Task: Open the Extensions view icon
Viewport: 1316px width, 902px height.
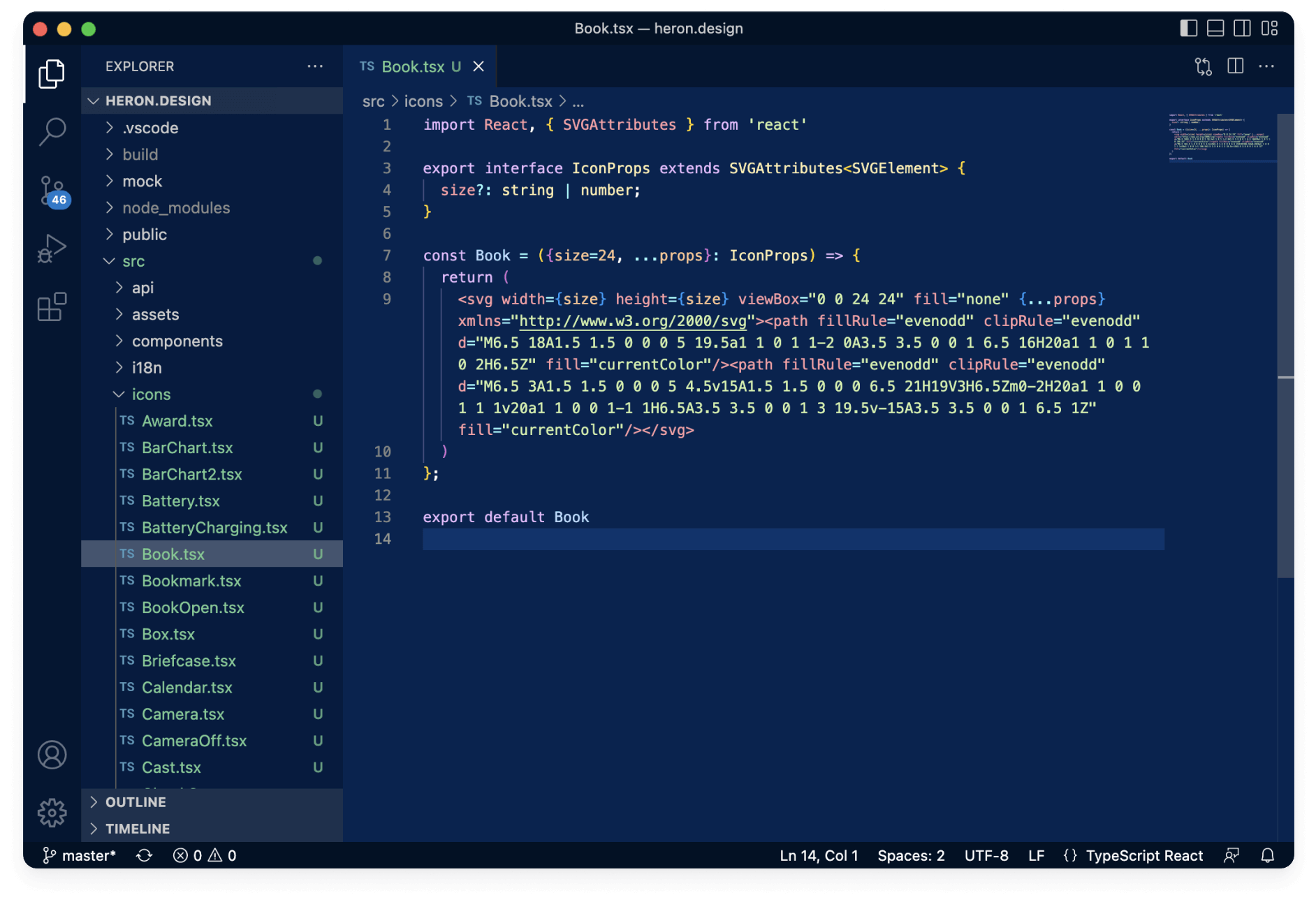Action: pyautogui.click(x=52, y=306)
